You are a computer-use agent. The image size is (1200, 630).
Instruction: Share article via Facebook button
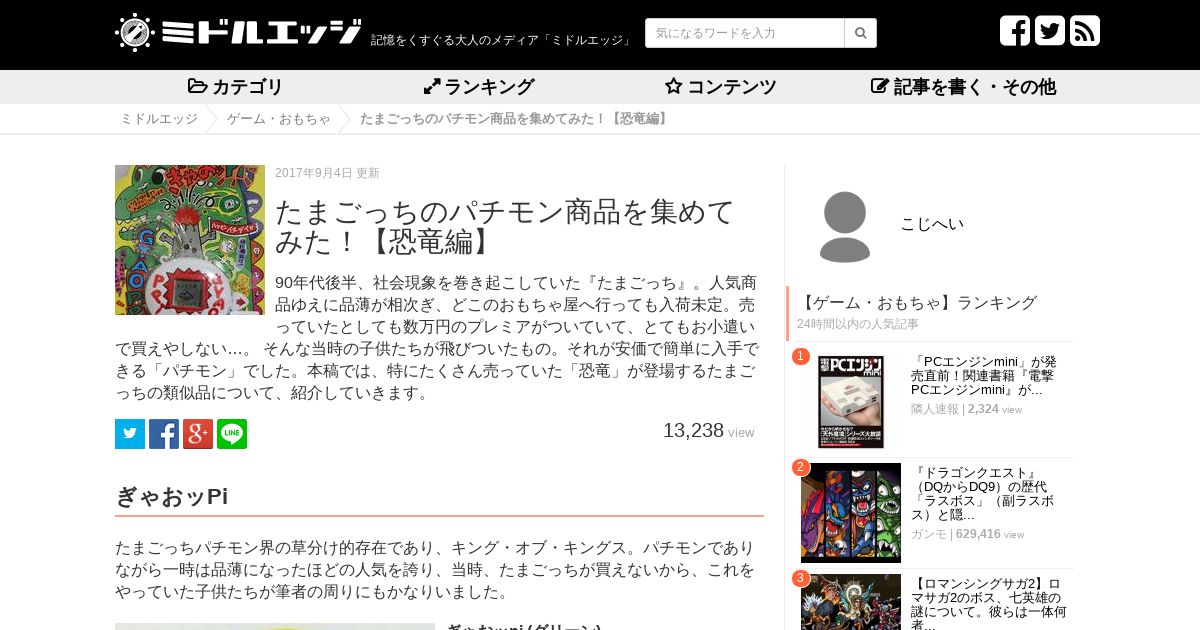[x=164, y=434]
